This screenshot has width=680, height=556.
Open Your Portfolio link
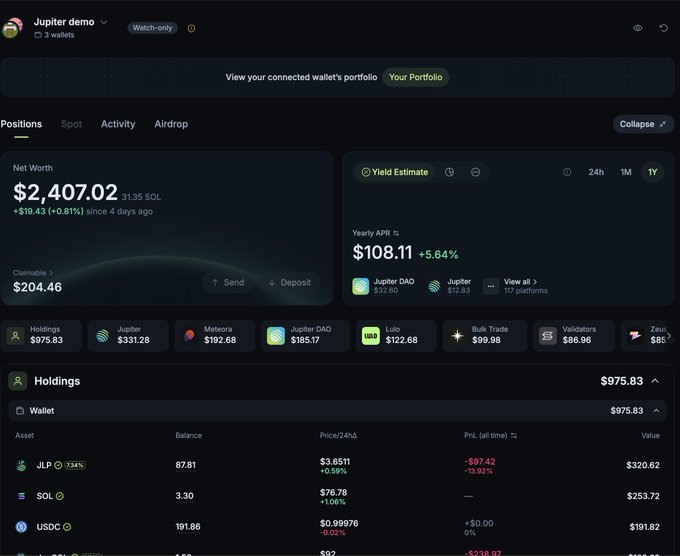pos(415,77)
